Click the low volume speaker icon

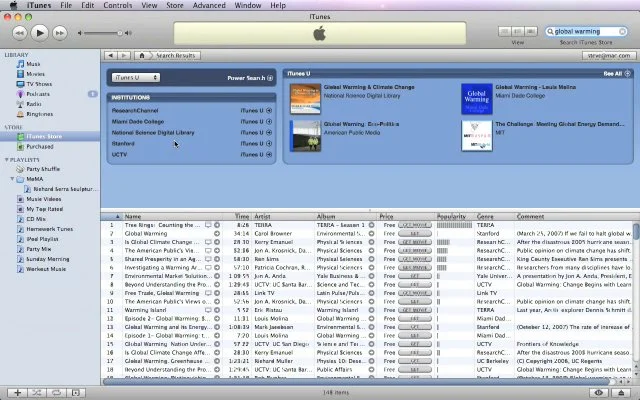[80, 33]
